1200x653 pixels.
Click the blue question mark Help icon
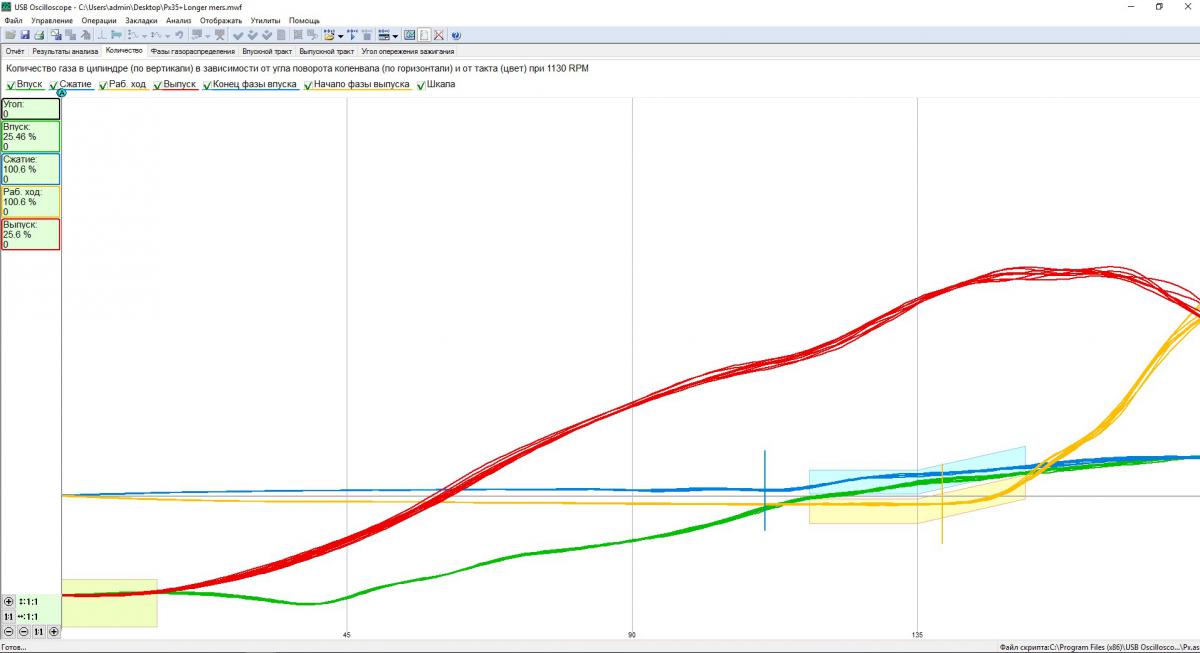point(456,35)
